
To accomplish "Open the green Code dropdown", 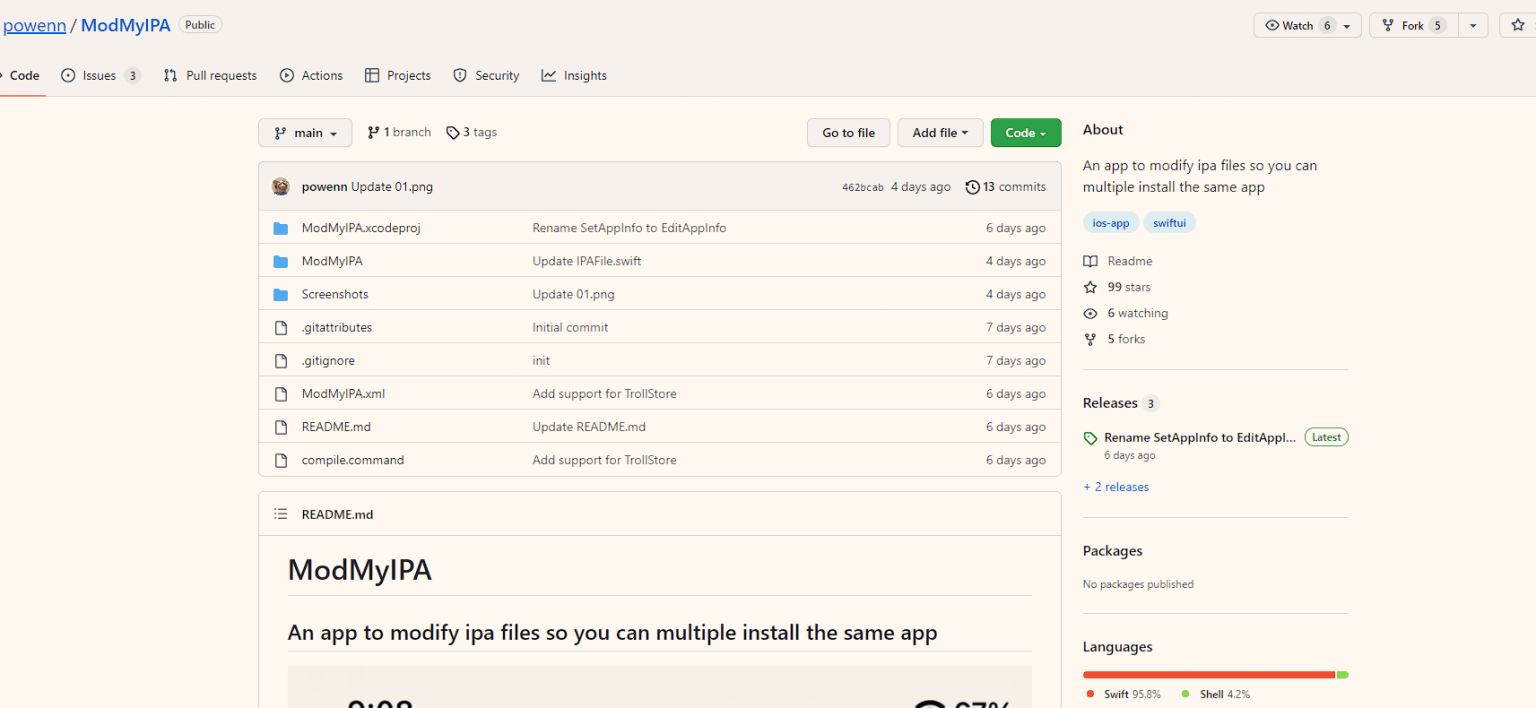I will [x=1025, y=133].
